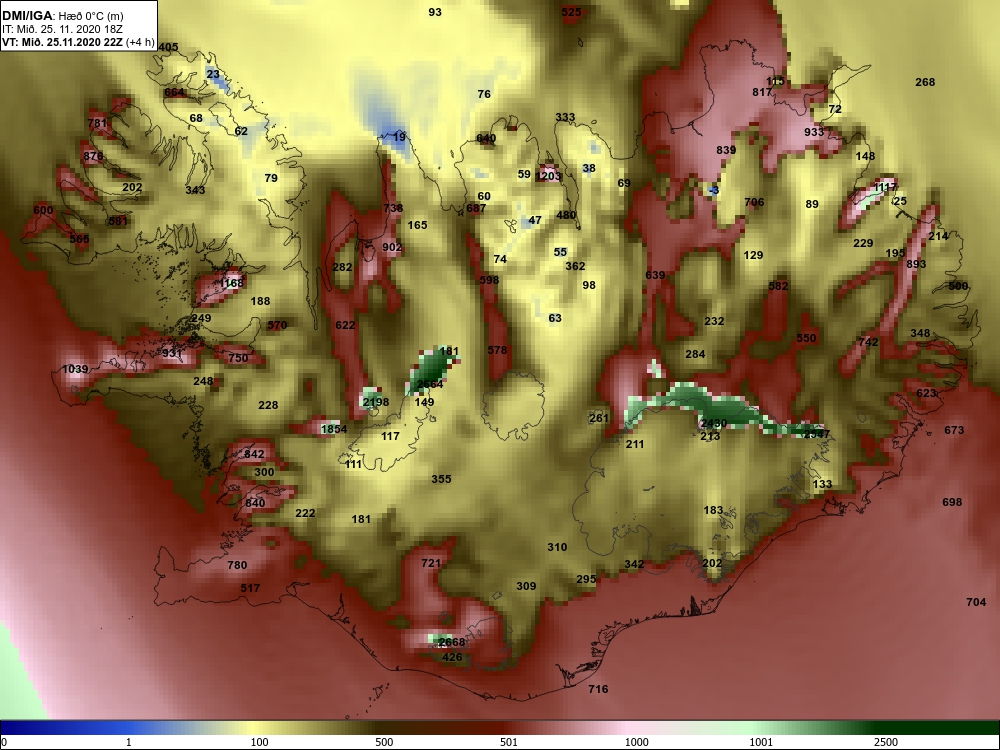This screenshot has width=1000, height=750.
Task: Select the 933 value label
Action: [814, 131]
